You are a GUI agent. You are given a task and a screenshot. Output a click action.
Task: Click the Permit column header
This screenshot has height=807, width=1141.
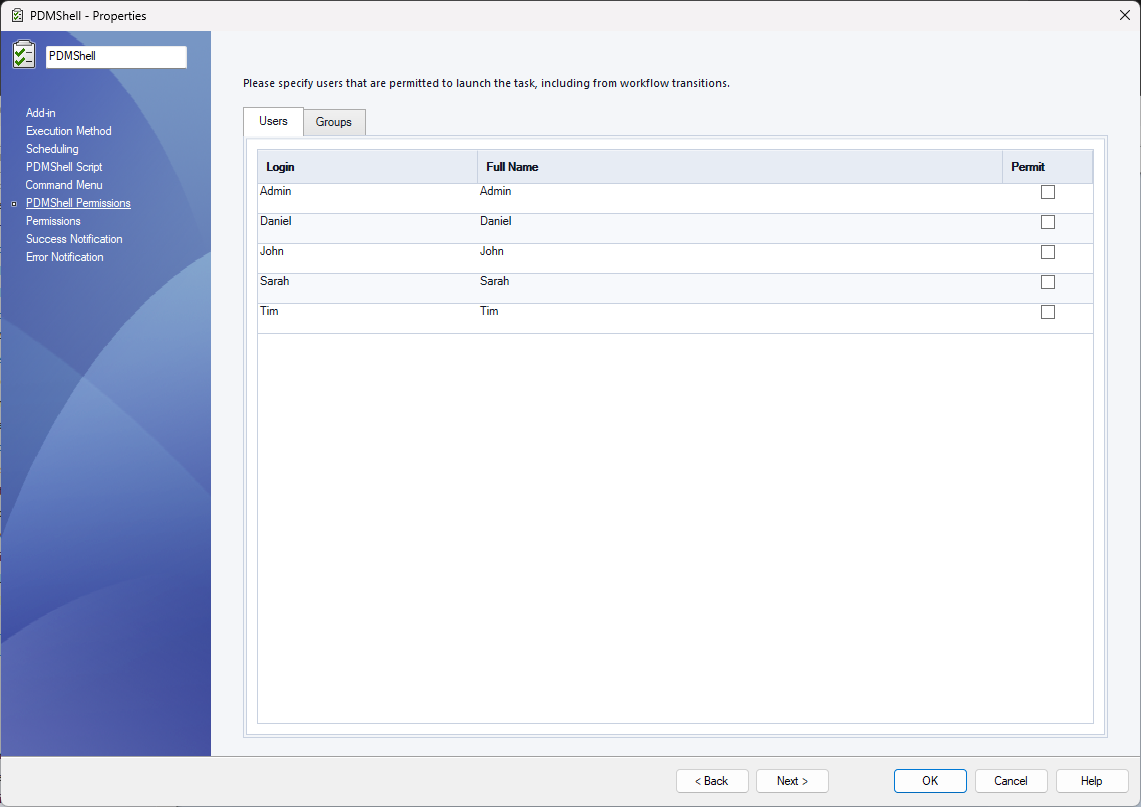1048,167
